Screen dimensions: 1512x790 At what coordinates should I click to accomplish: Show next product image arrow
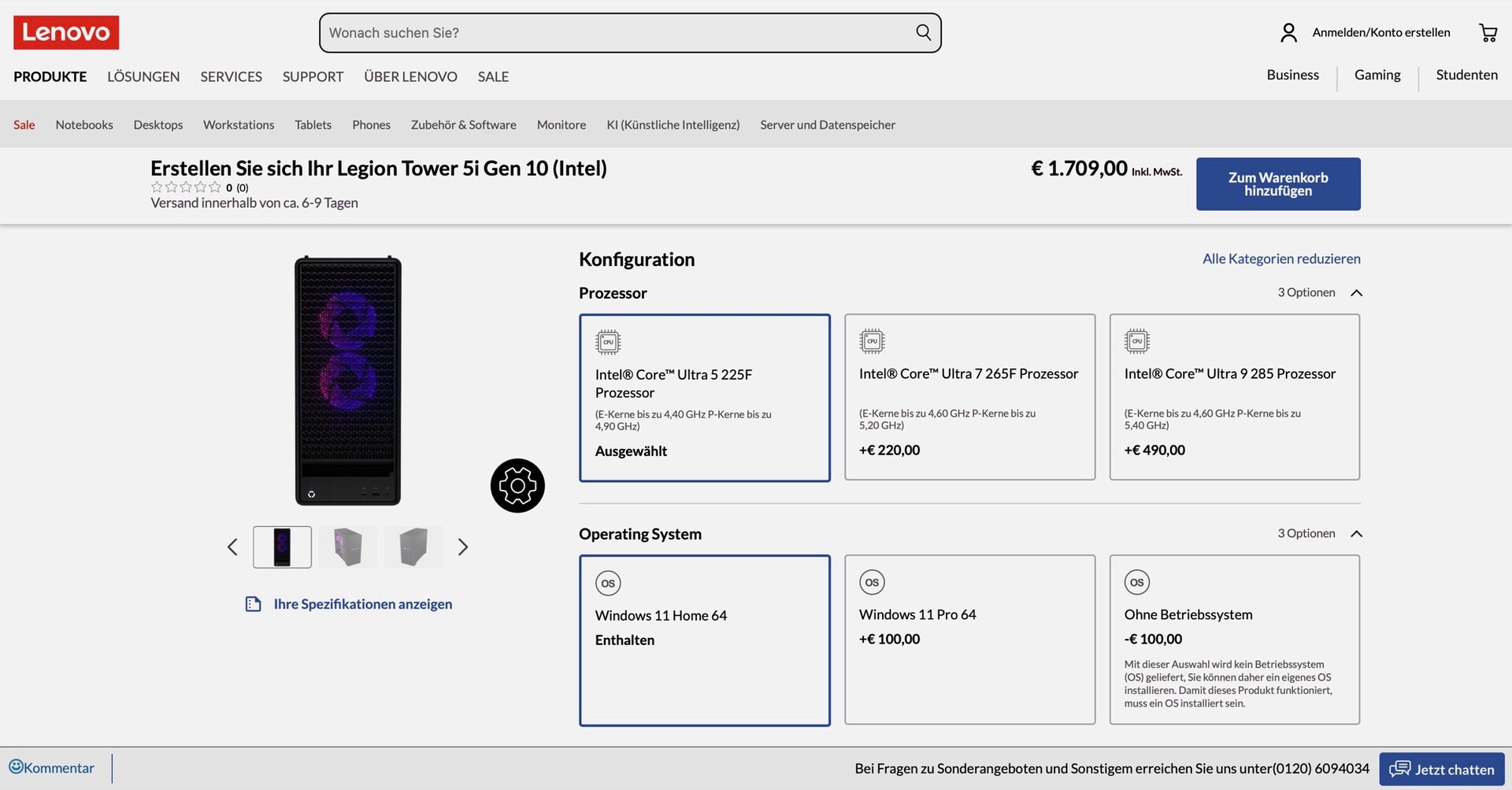(x=463, y=547)
